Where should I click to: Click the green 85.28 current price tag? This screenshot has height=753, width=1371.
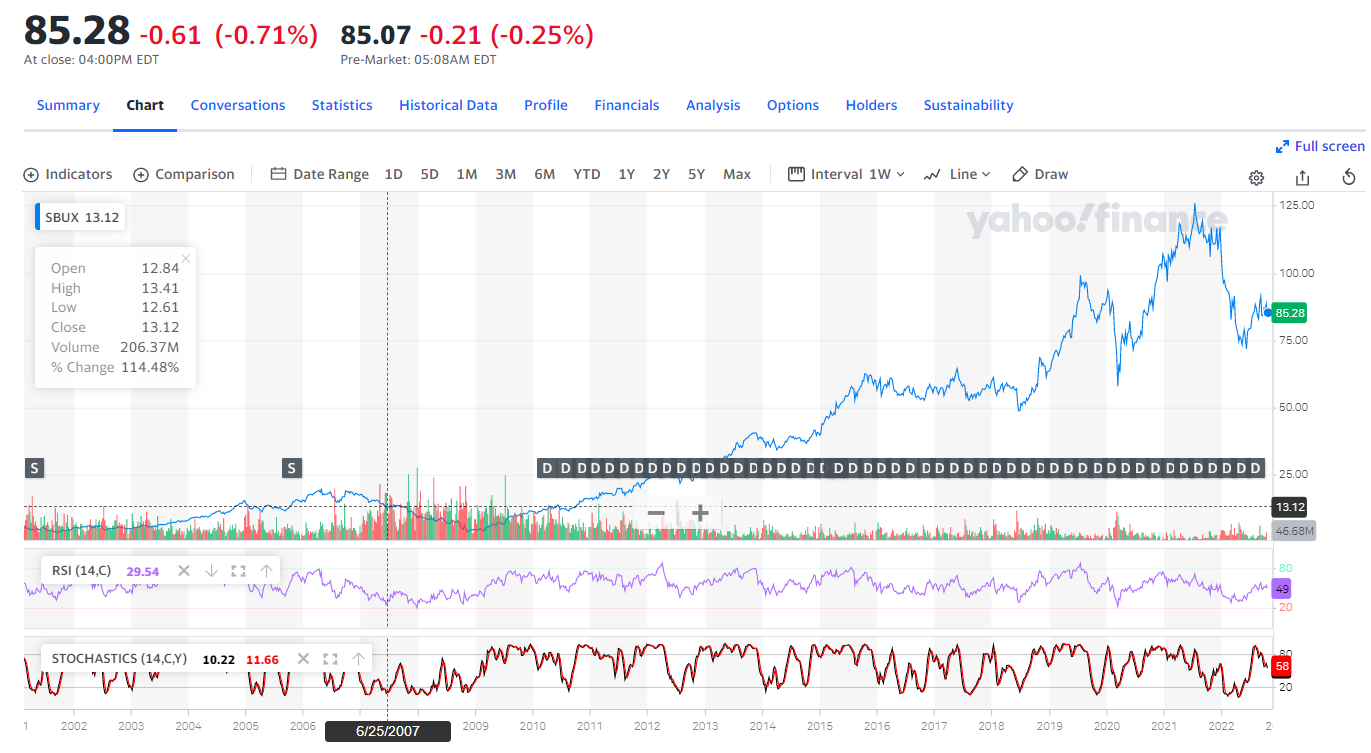click(x=1290, y=313)
